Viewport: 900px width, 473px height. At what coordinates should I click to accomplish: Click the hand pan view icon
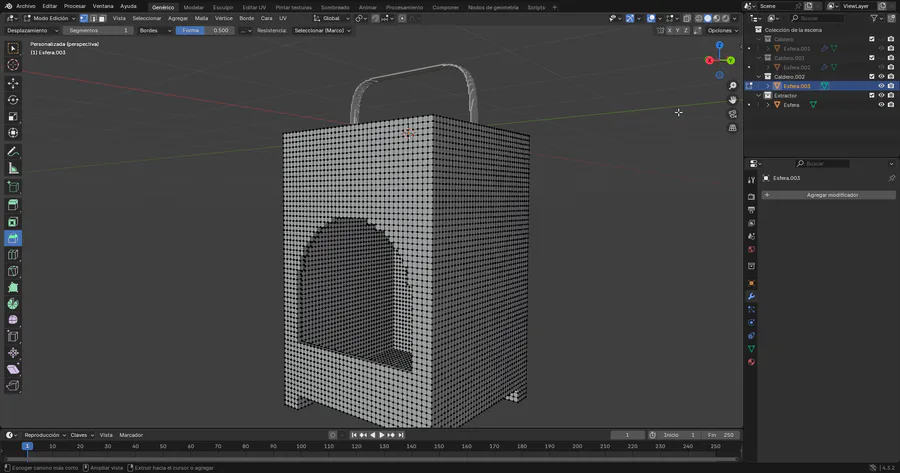click(x=733, y=100)
